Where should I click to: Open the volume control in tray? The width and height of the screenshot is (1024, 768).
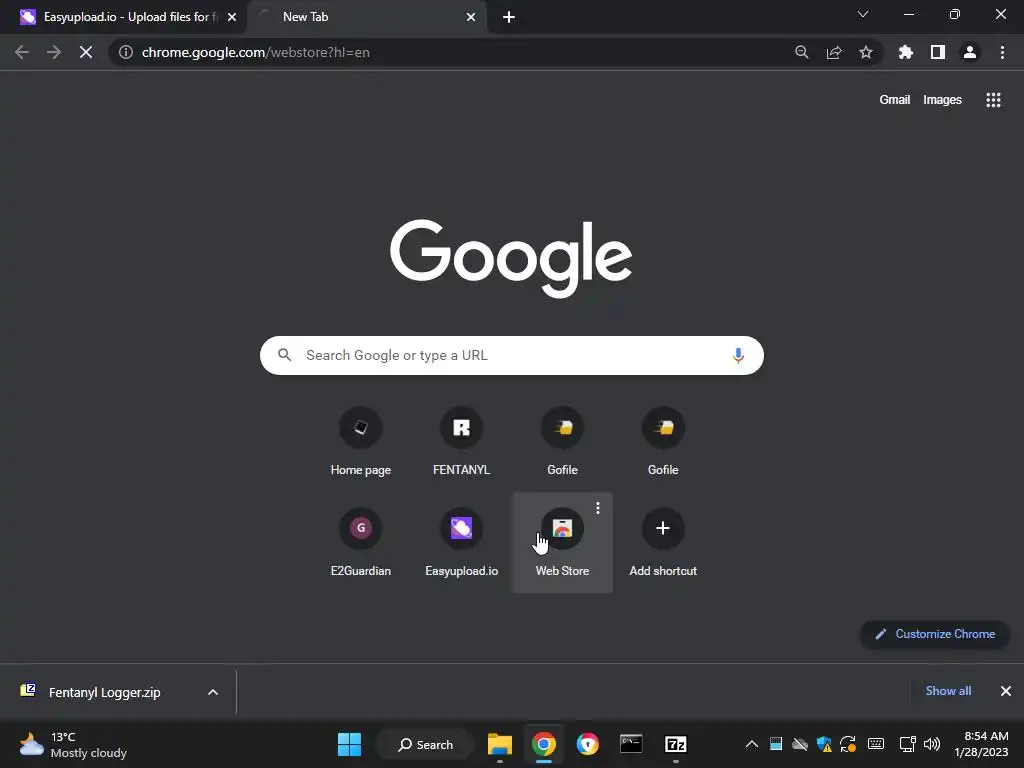933,744
